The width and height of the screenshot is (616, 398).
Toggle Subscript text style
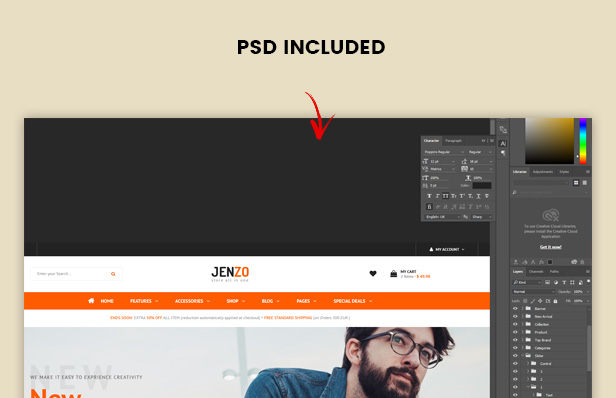click(x=470, y=196)
